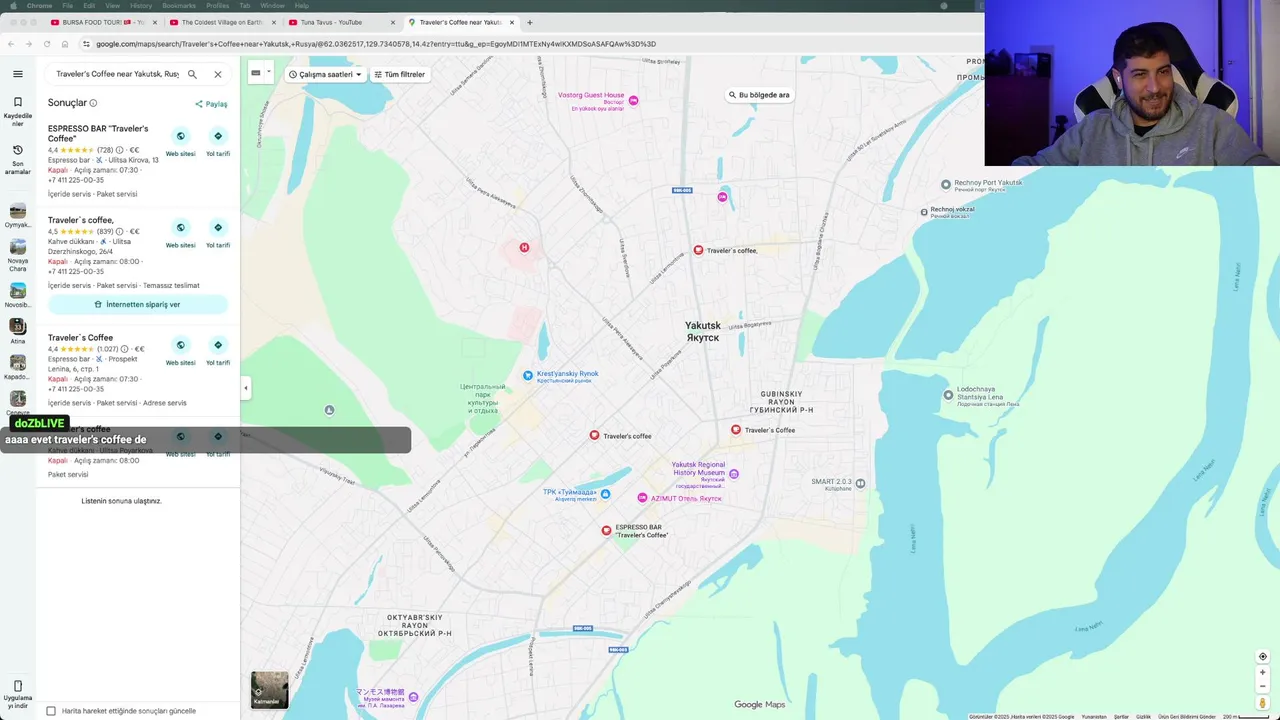Expand the keyboard input tool dropdown arrow
Viewport: 1280px width, 720px height.
(268, 72)
